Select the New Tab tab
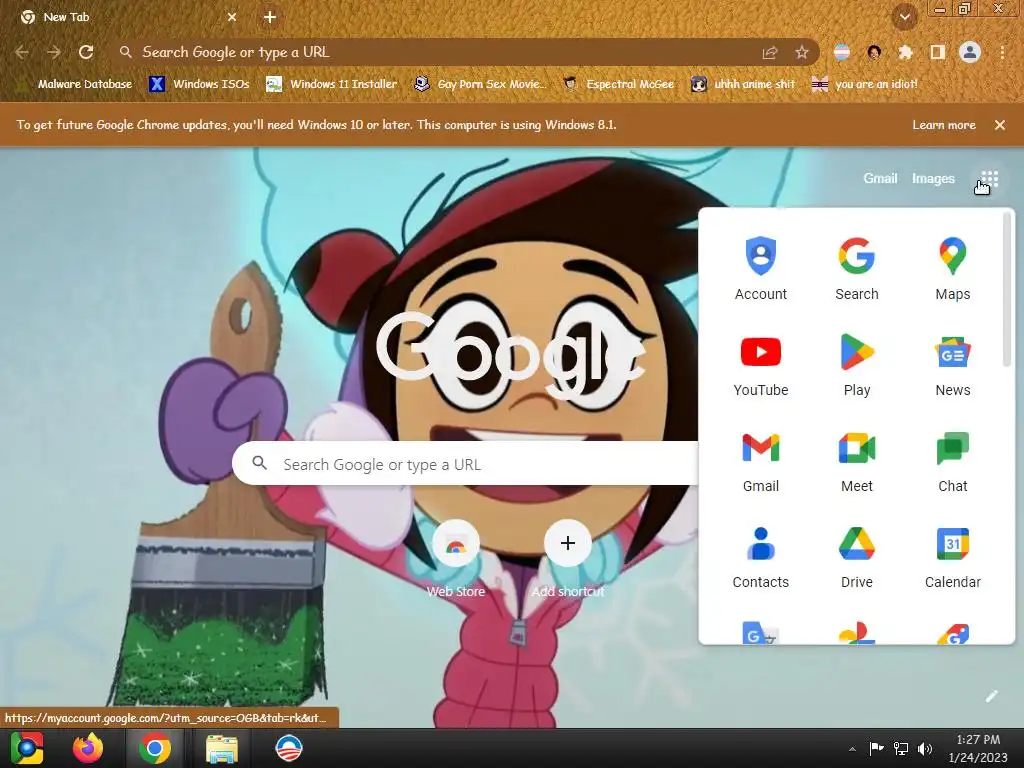The height and width of the screenshot is (768, 1024). click(x=127, y=17)
